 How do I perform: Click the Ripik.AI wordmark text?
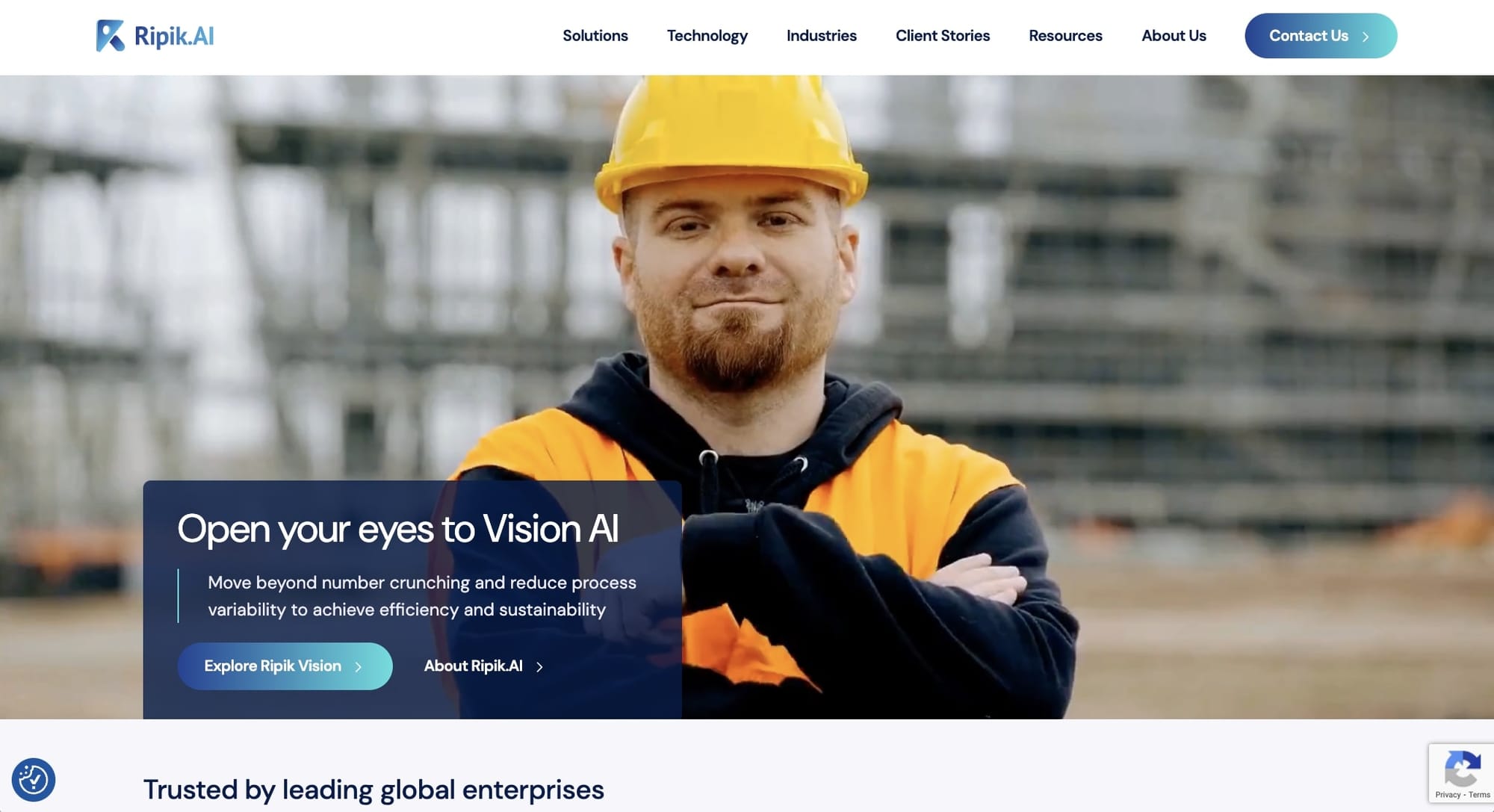click(x=174, y=36)
